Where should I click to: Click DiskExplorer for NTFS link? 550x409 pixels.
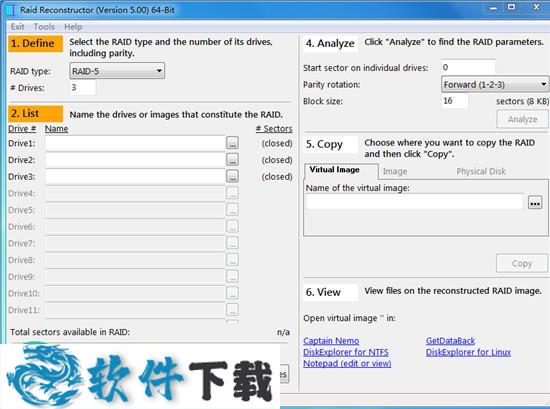(346, 352)
